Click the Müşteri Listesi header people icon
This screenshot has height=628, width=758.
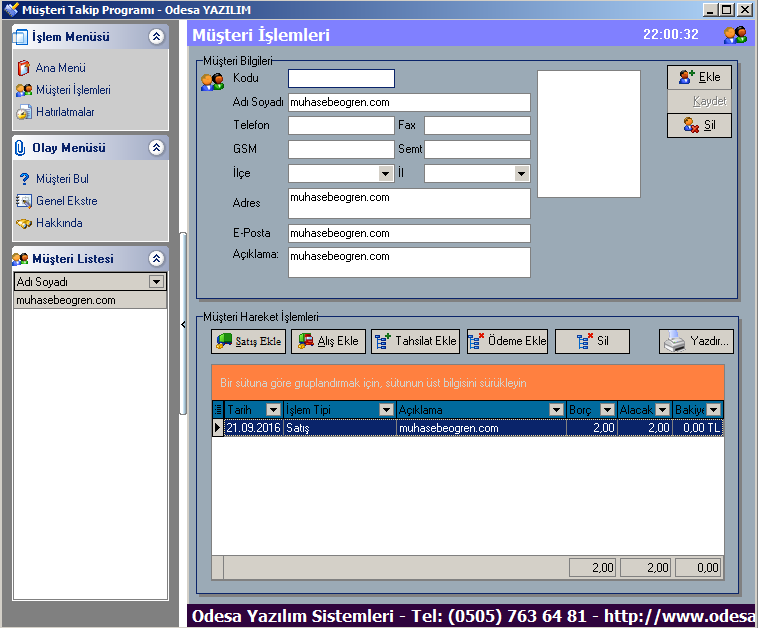click(x=20, y=259)
